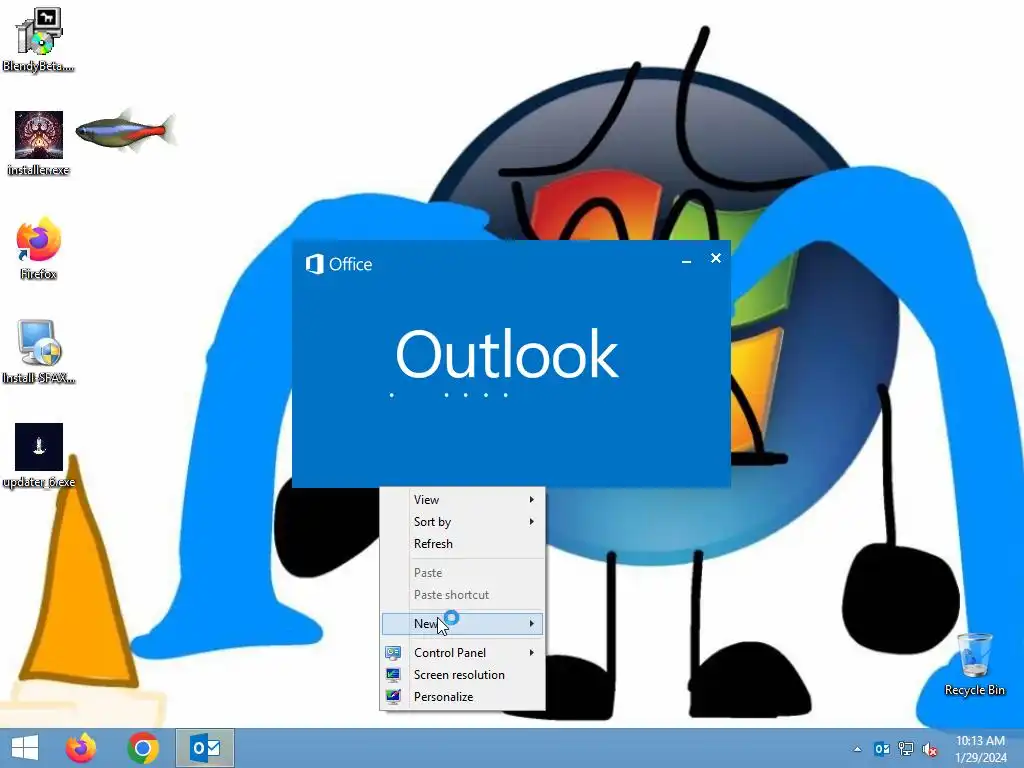Click the Outlook title text on splash
Image resolution: width=1024 pixels, height=768 pixels.
coord(507,353)
